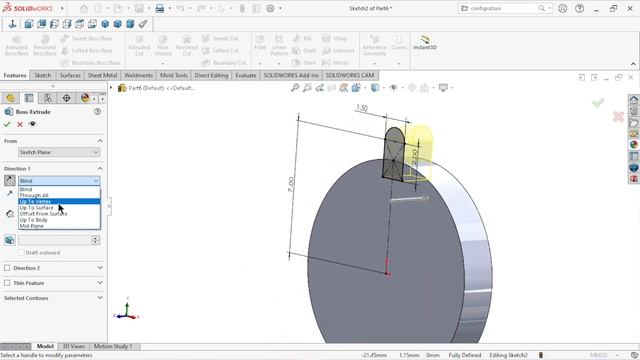Click the 1.50 dimension in viewport
Screen dimensions: 640x360
(x=362, y=108)
